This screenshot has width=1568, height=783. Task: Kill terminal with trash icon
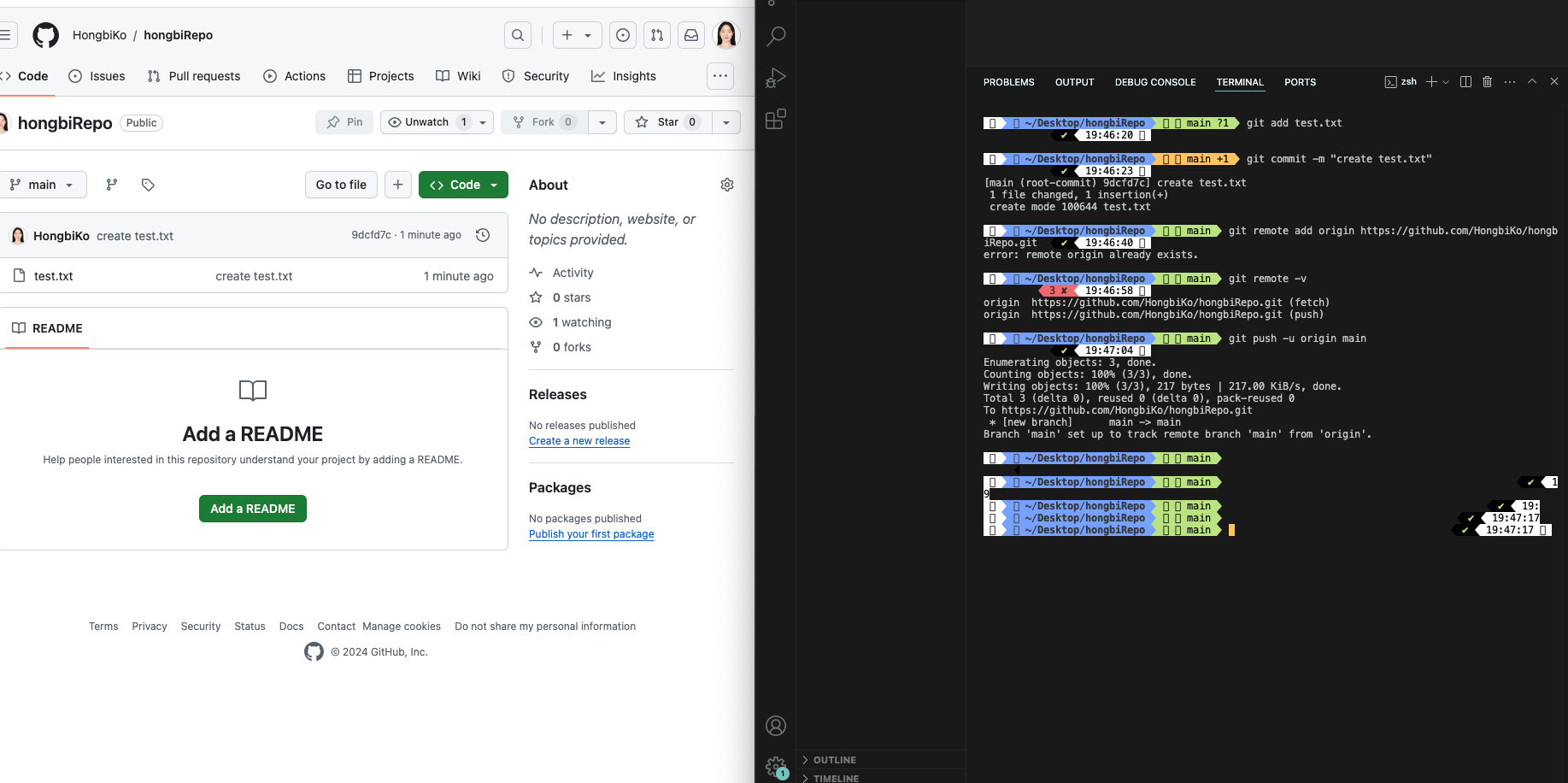(x=1487, y=82)
